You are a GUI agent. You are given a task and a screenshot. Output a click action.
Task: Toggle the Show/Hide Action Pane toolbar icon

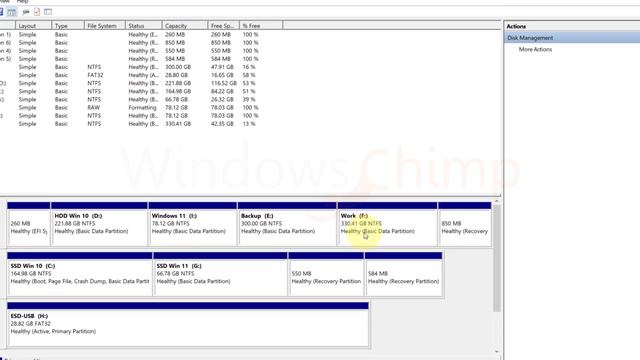click(x=11, y=12)
